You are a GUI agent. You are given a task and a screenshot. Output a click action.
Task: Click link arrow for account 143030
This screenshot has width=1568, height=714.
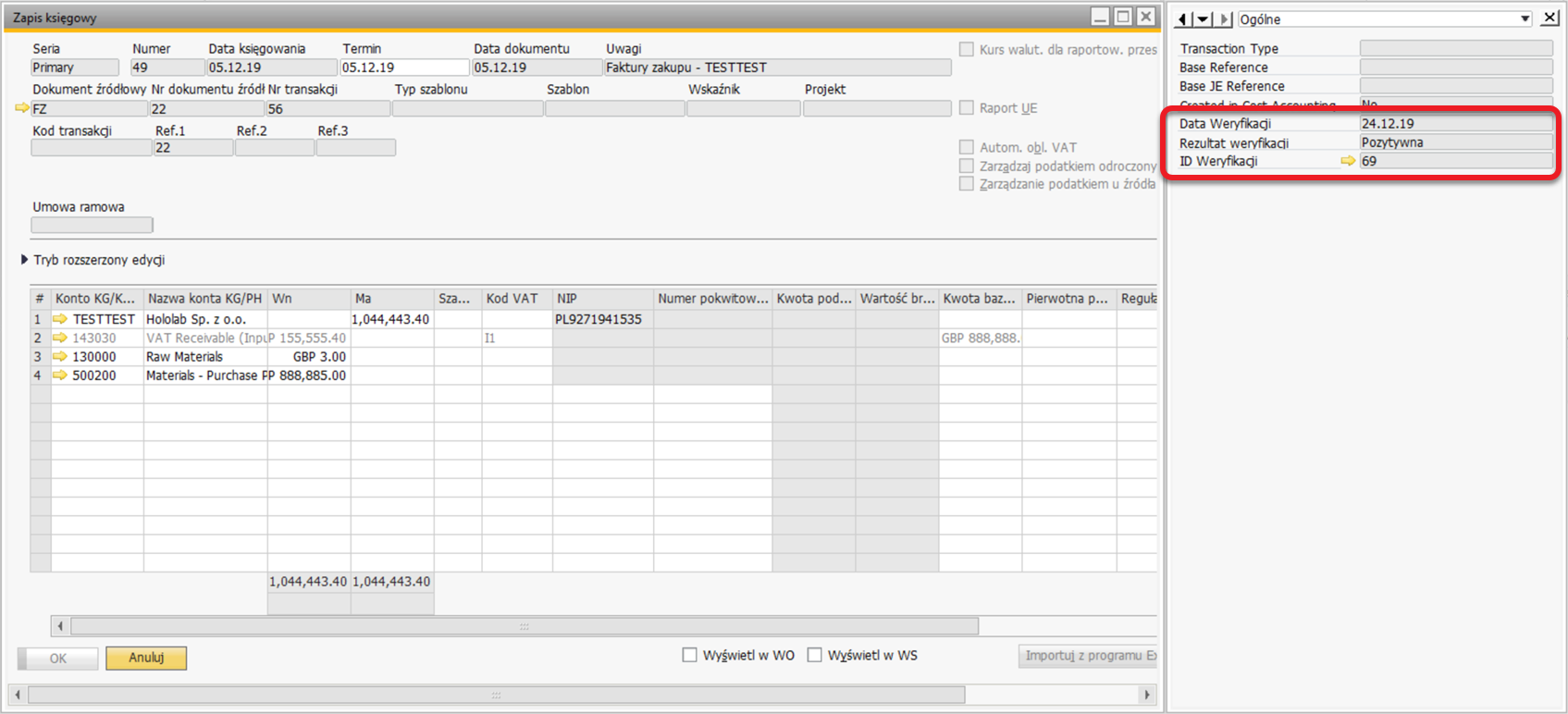click(61, 339)
